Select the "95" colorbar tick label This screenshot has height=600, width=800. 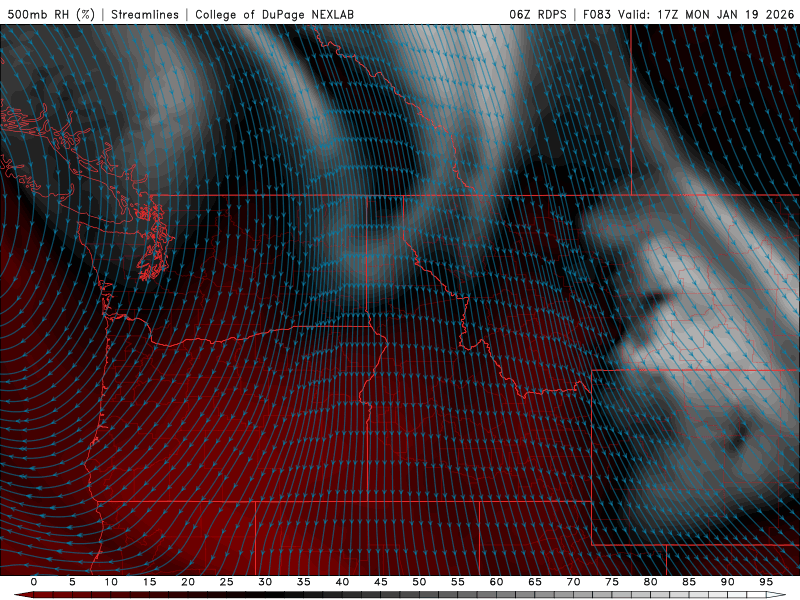pyautogui.click(x=766, y=582)
